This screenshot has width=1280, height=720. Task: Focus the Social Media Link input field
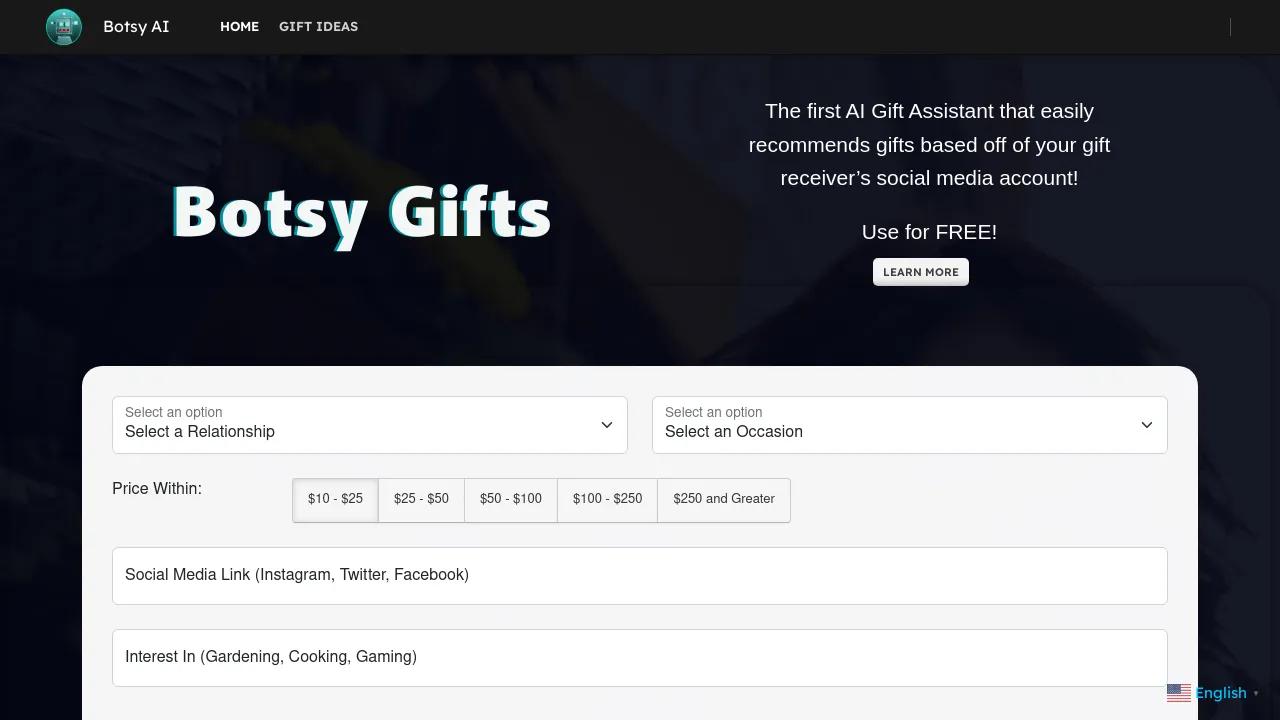click(640, 576)
